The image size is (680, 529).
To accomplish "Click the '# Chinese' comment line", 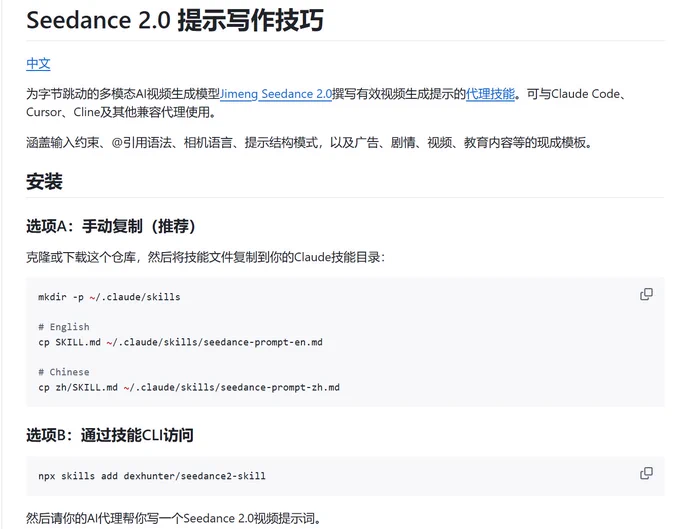I will point(64,372).
